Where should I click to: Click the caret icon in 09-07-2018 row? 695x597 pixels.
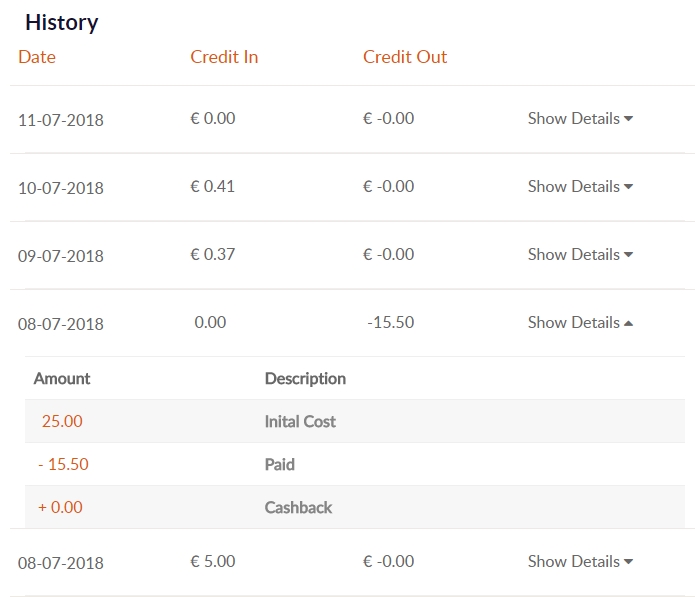coord(628,255)
